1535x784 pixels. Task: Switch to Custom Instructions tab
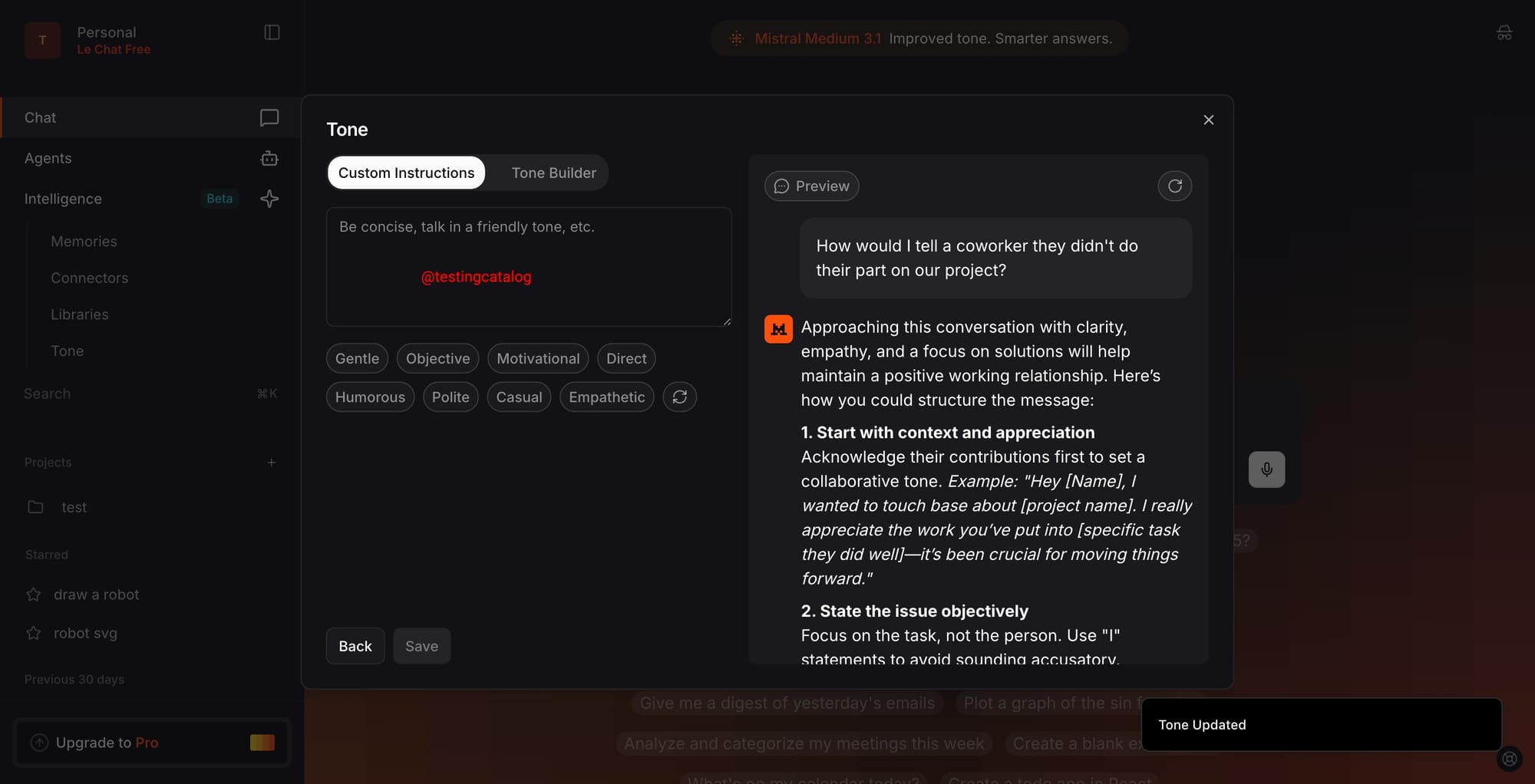point(407,173)
